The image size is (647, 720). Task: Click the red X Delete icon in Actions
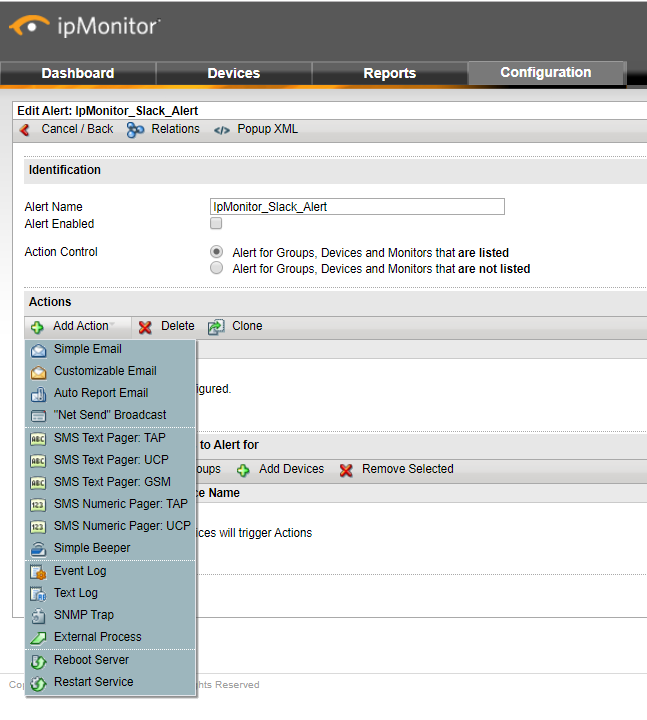(x=145, y=327)
